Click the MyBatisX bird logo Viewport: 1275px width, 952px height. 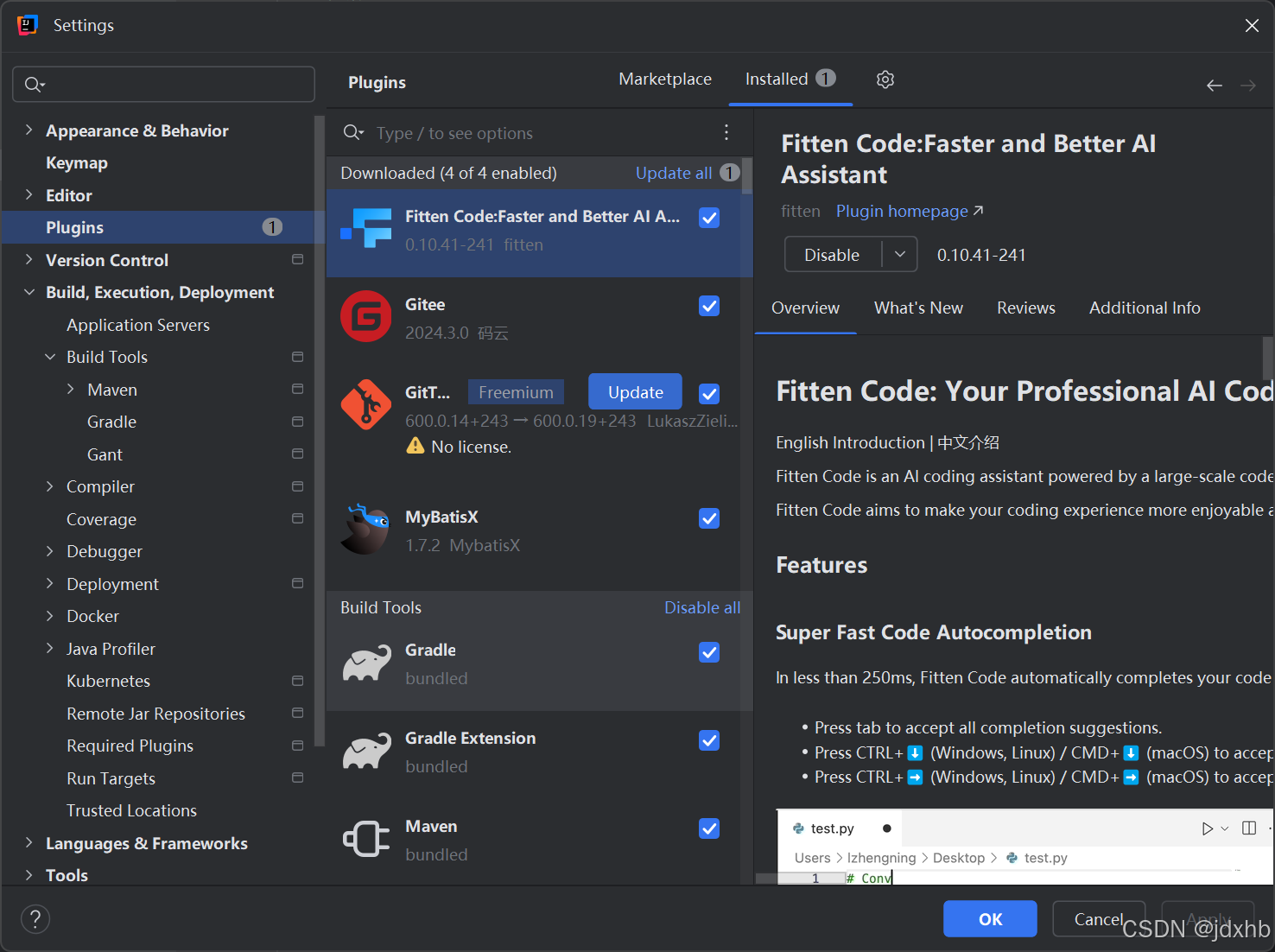click(x=366, y=529)
